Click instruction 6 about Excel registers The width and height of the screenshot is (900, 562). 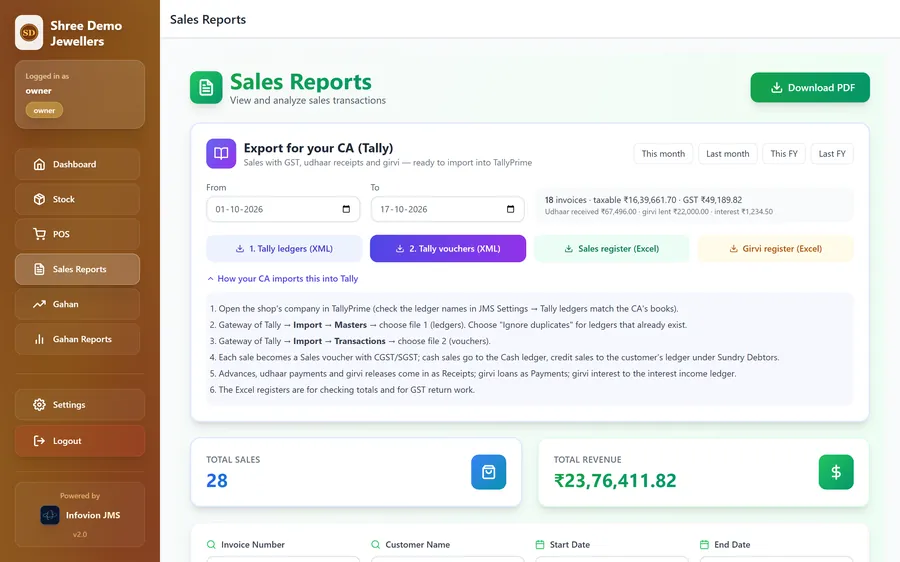tap(342, 390)
